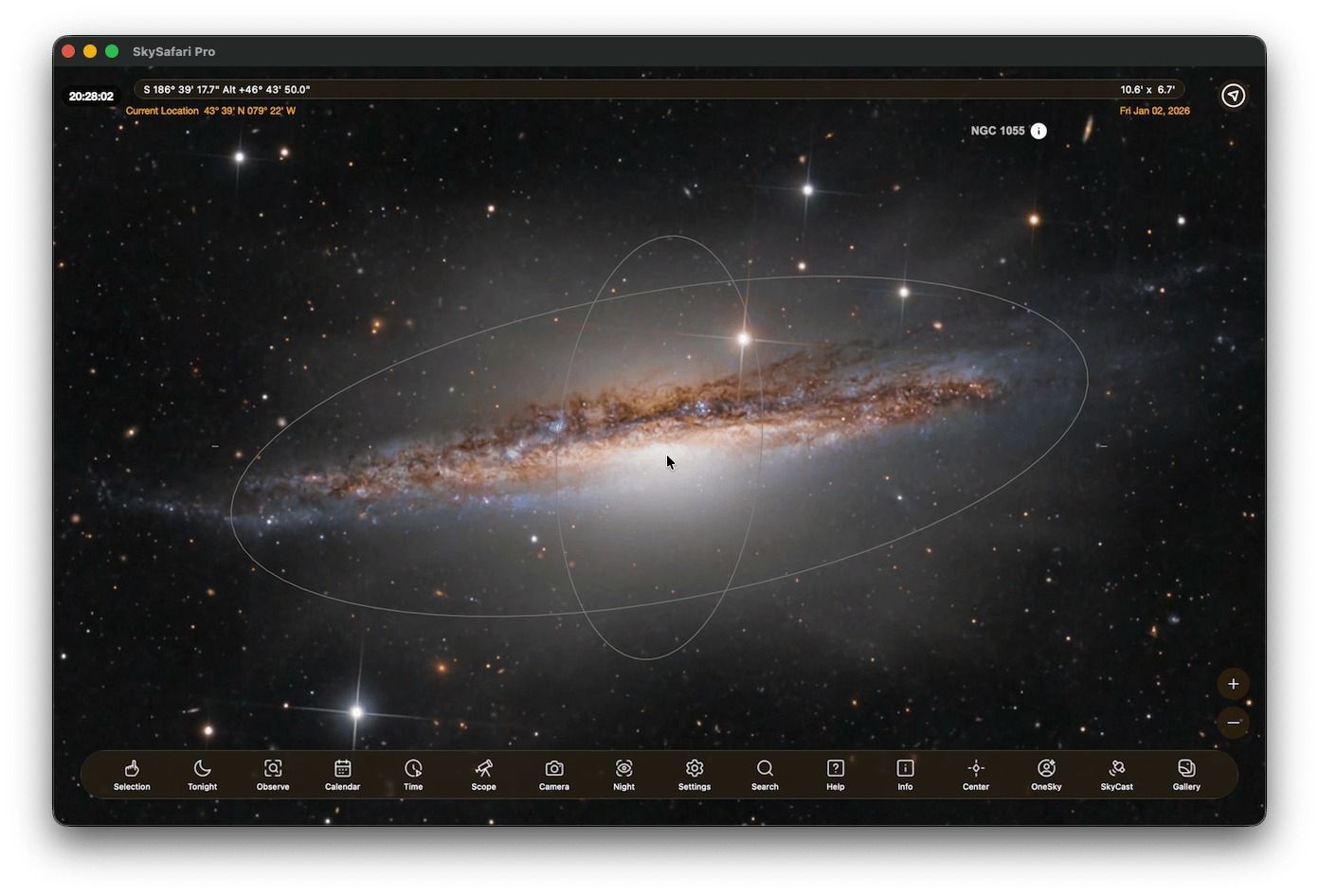
Task: Open the Scope controls
Action: 483,774
